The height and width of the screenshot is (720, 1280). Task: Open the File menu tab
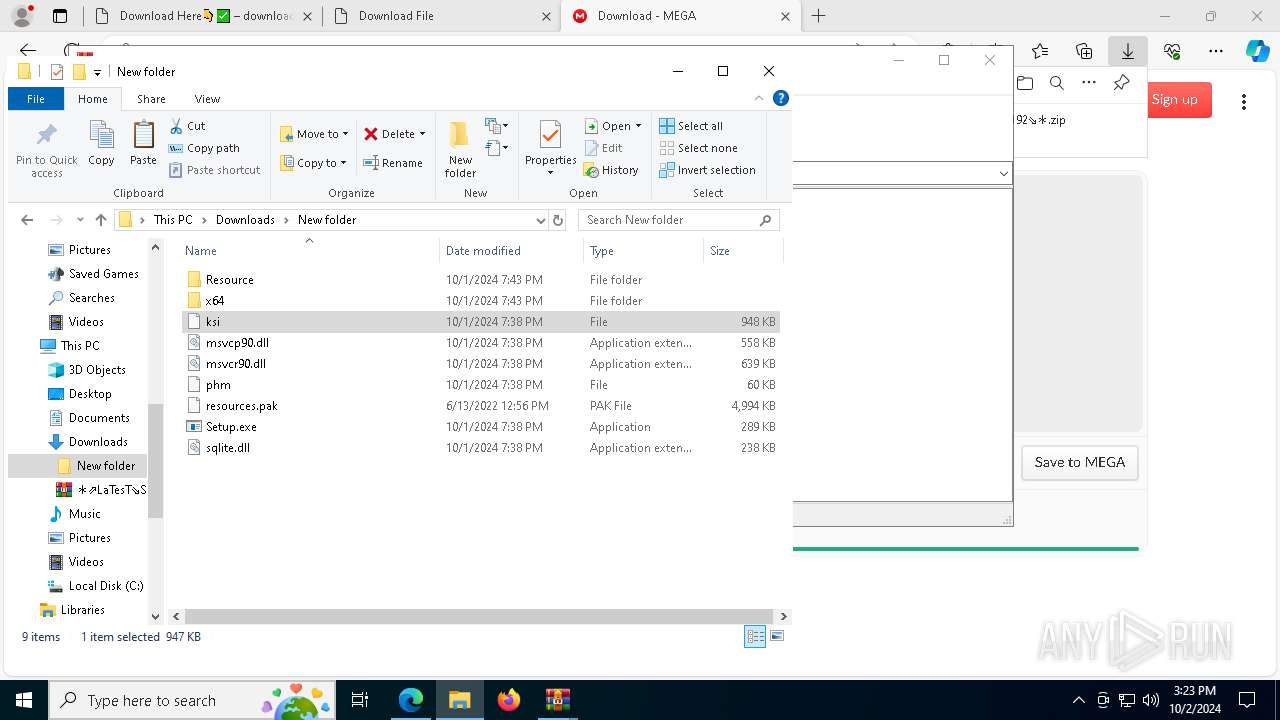tap(36, 99)
